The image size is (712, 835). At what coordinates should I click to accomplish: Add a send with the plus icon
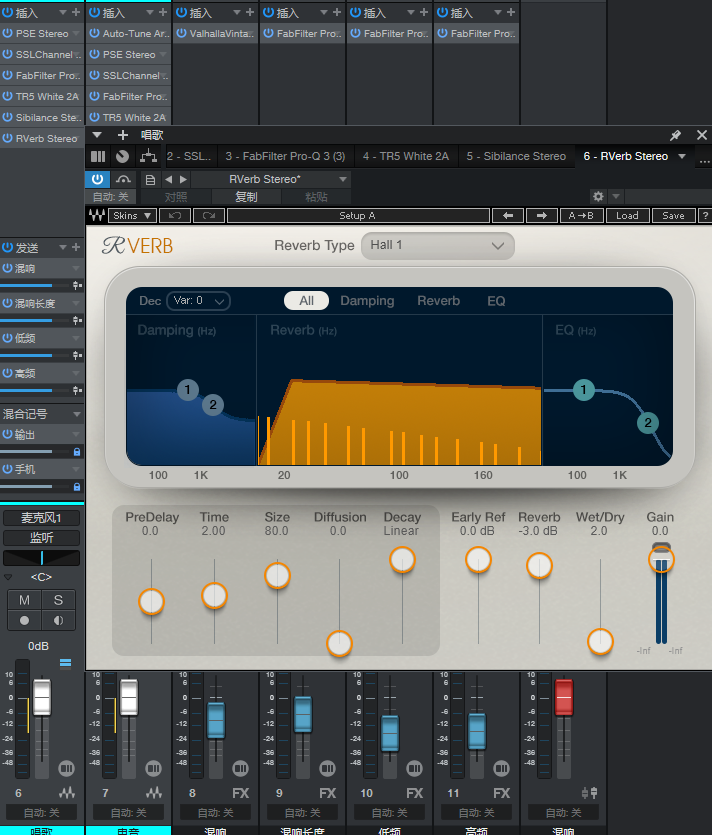point(76,247)
